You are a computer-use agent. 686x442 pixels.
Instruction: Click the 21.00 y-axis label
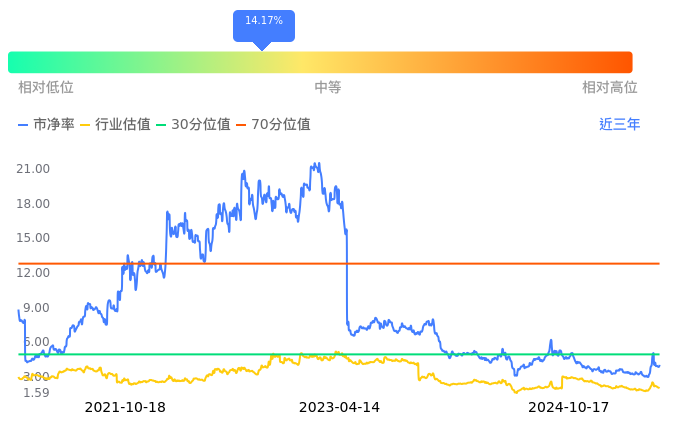(34, 169)
